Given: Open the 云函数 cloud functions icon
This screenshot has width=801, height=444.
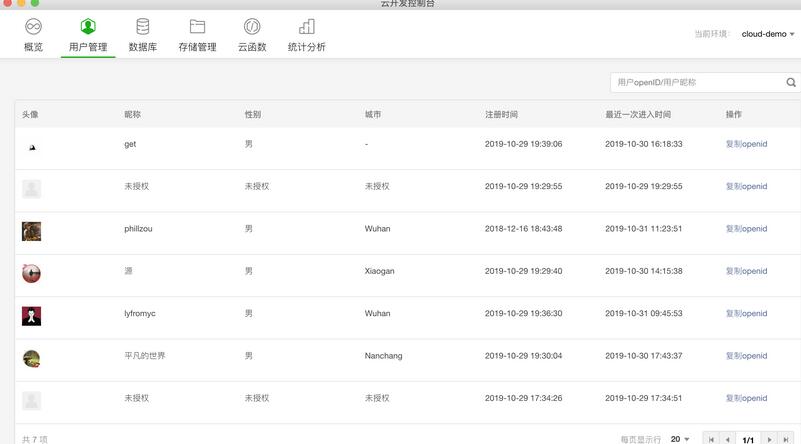Looking at the screenshot, I should point(252,27).
